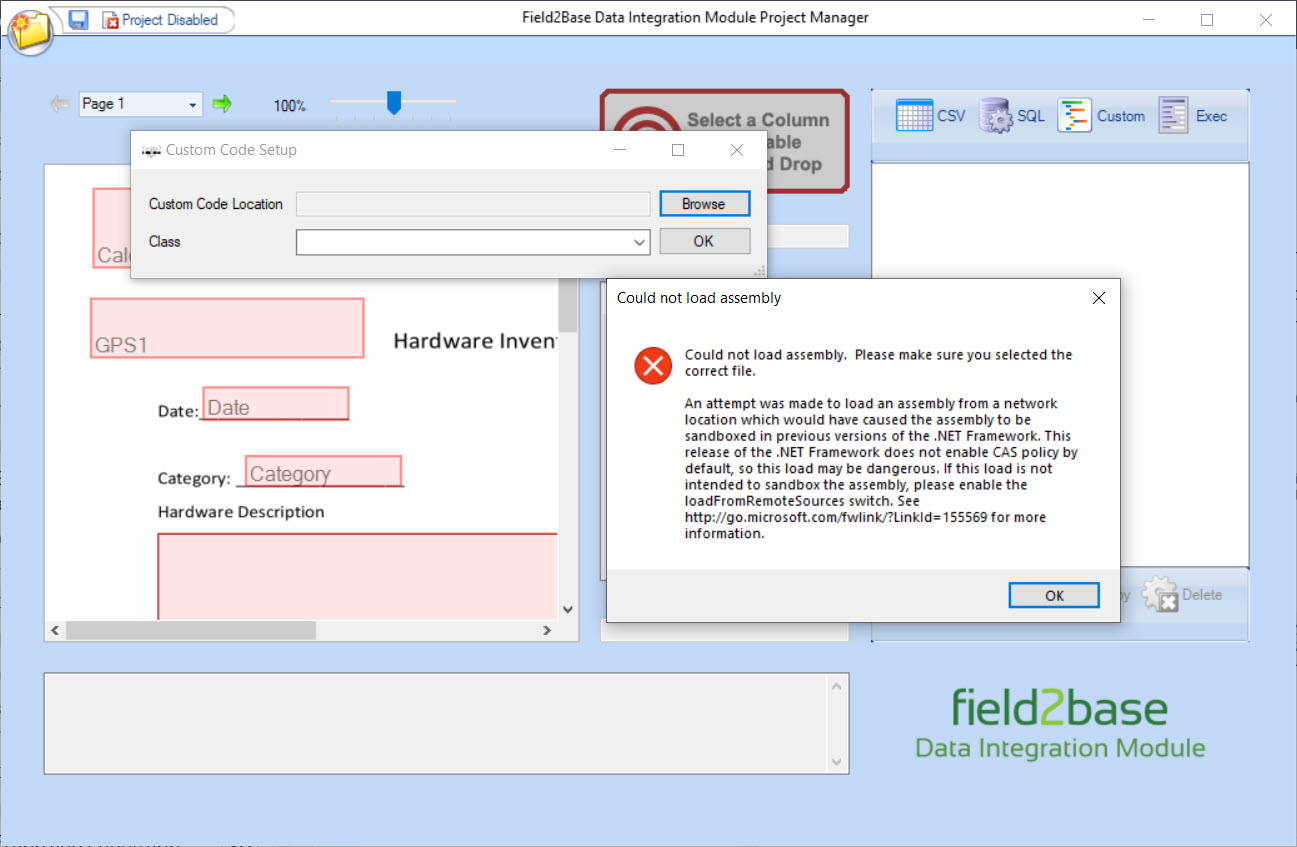Go to the next page with the green arrow
This screenshot has height=847, width=1297.
222,103
